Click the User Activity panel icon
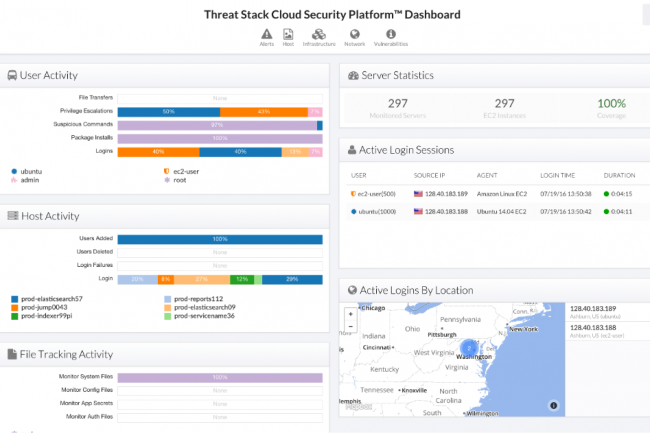 click(12, 75)
